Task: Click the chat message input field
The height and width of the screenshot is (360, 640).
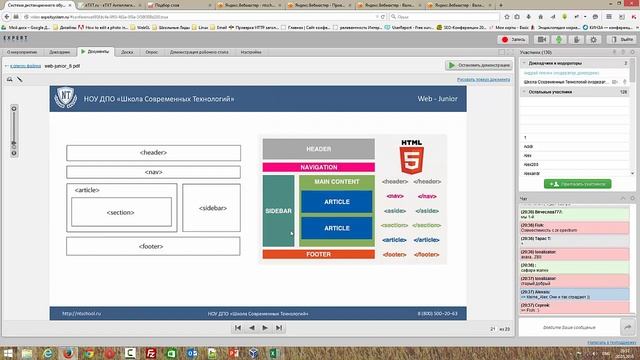Action: tap(569, 327)
